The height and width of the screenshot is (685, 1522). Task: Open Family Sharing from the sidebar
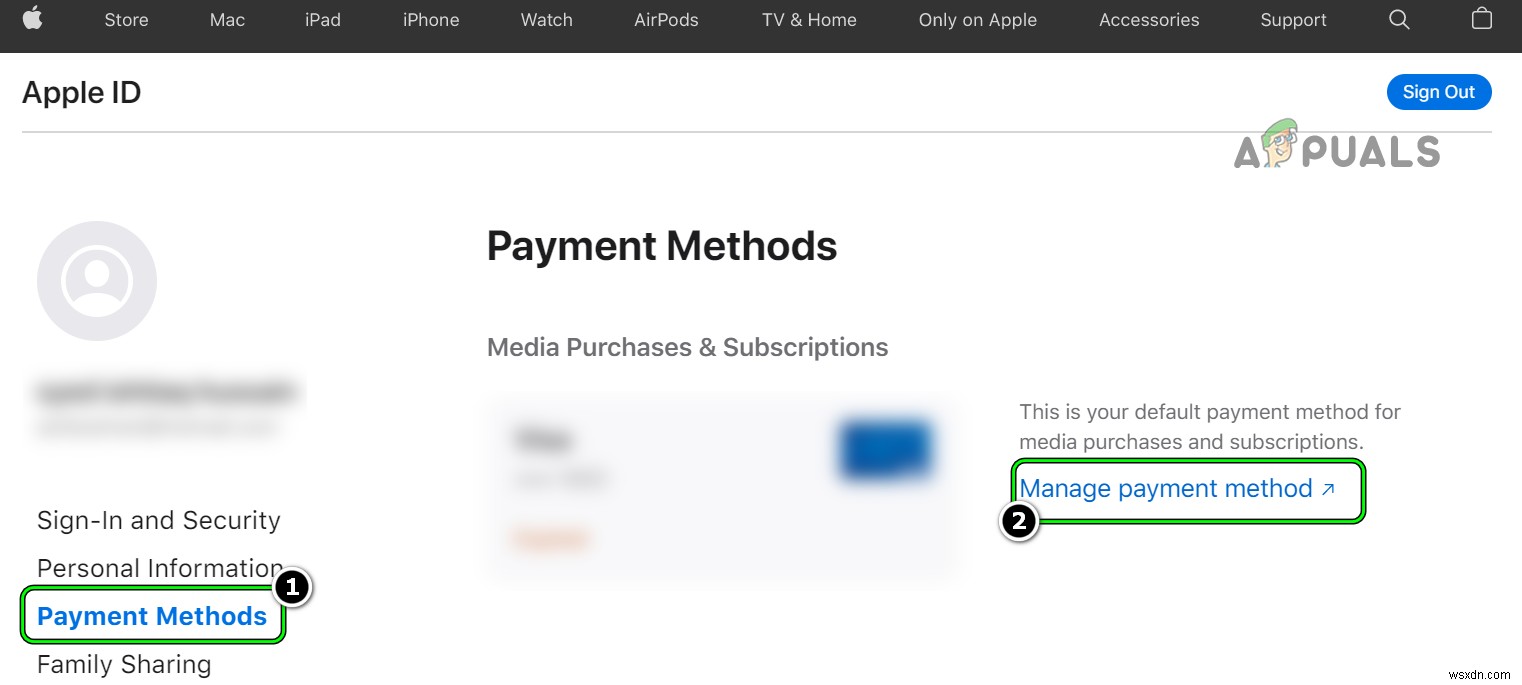point(123,663)
